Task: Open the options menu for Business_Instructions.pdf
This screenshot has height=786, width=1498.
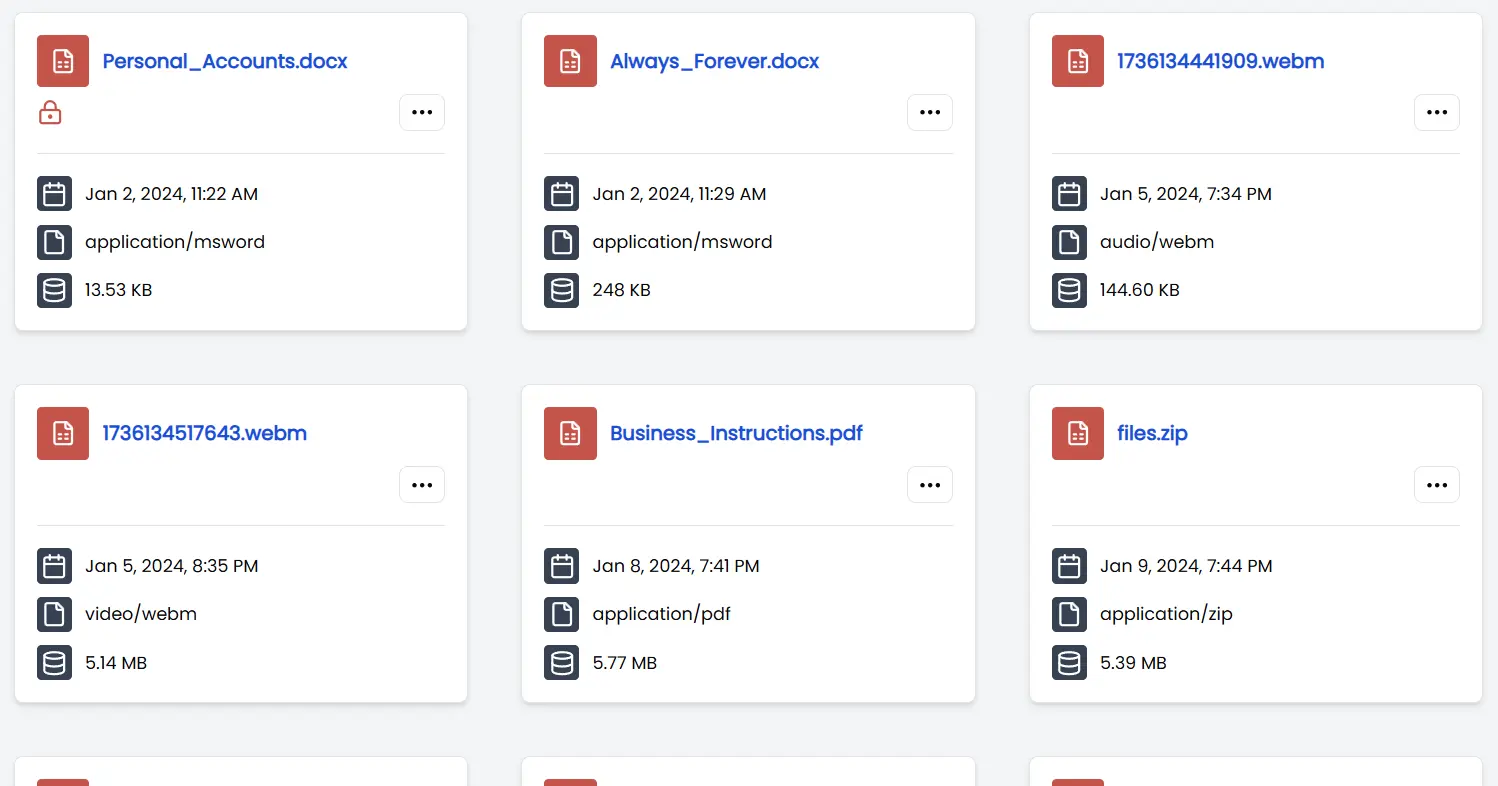Action: coord(930,484)
